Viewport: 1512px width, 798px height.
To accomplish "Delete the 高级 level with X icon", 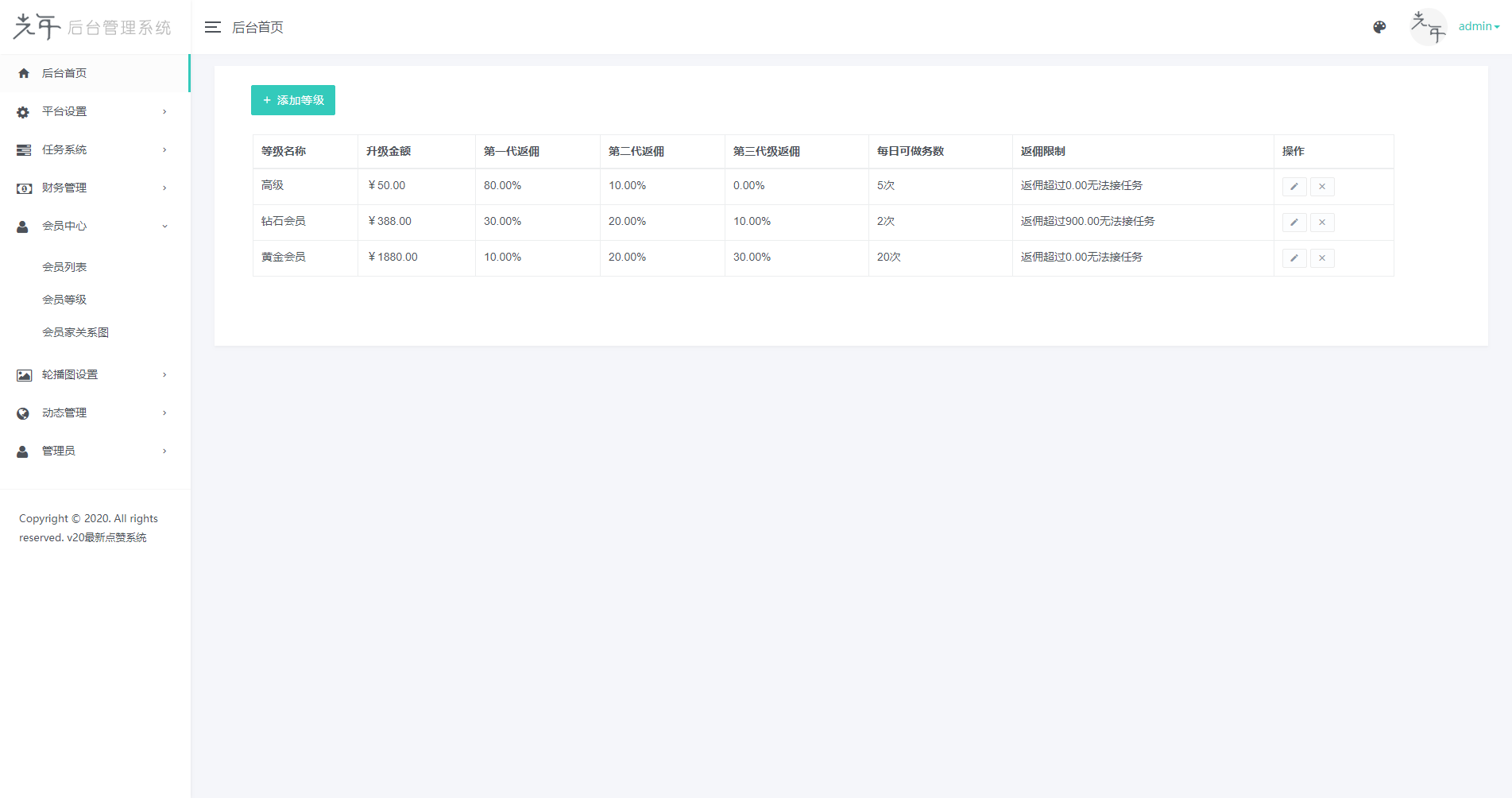I will pyautogui.click(x=1322, y=187).
